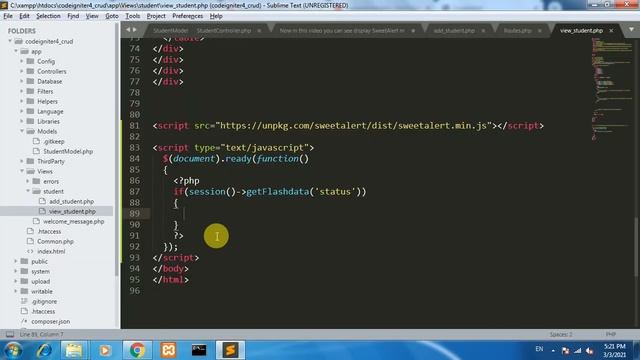
Task: Close the add_student.php tab
Action: click(483, 31)
